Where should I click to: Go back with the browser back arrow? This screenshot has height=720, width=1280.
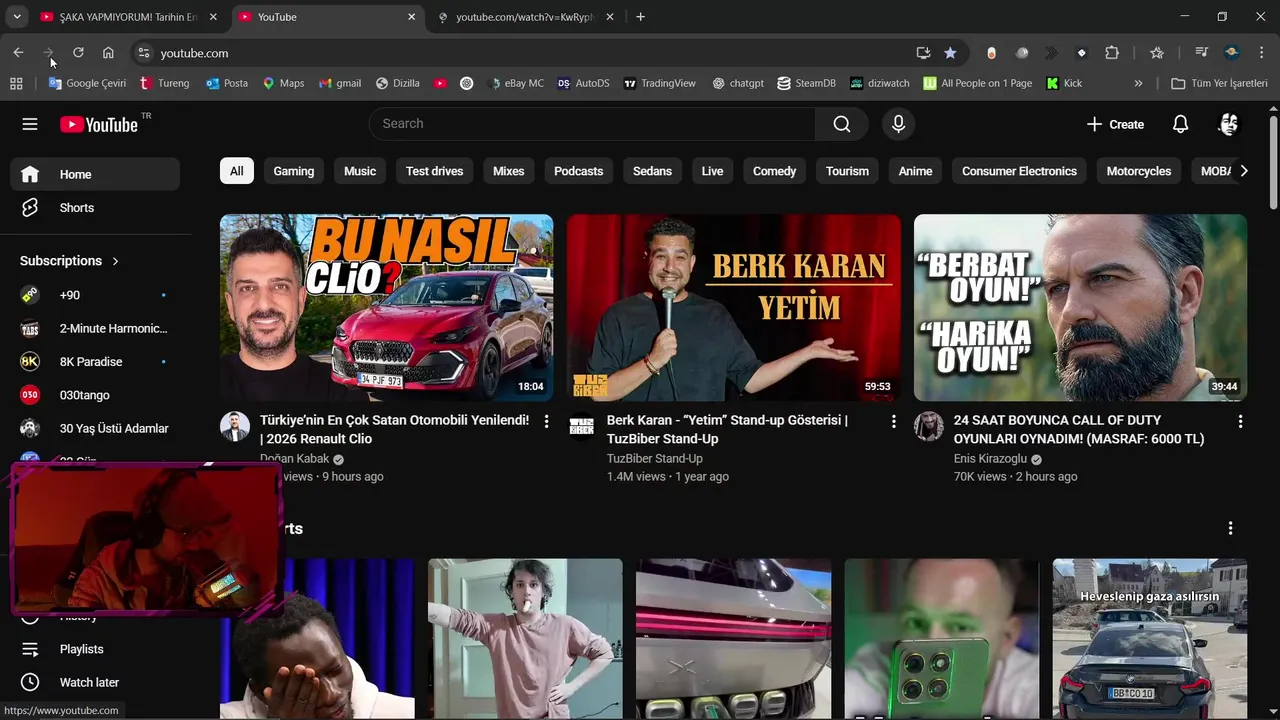18,53
